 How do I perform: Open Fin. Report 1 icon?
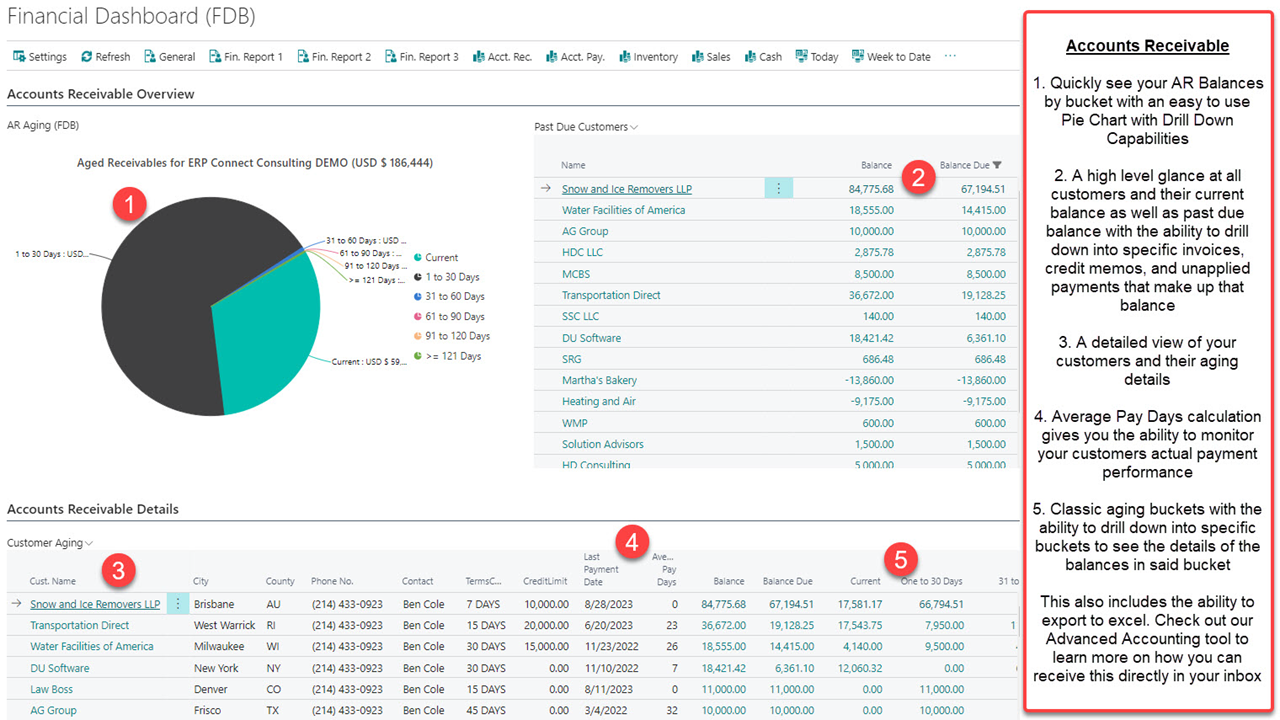pos(215,57)
